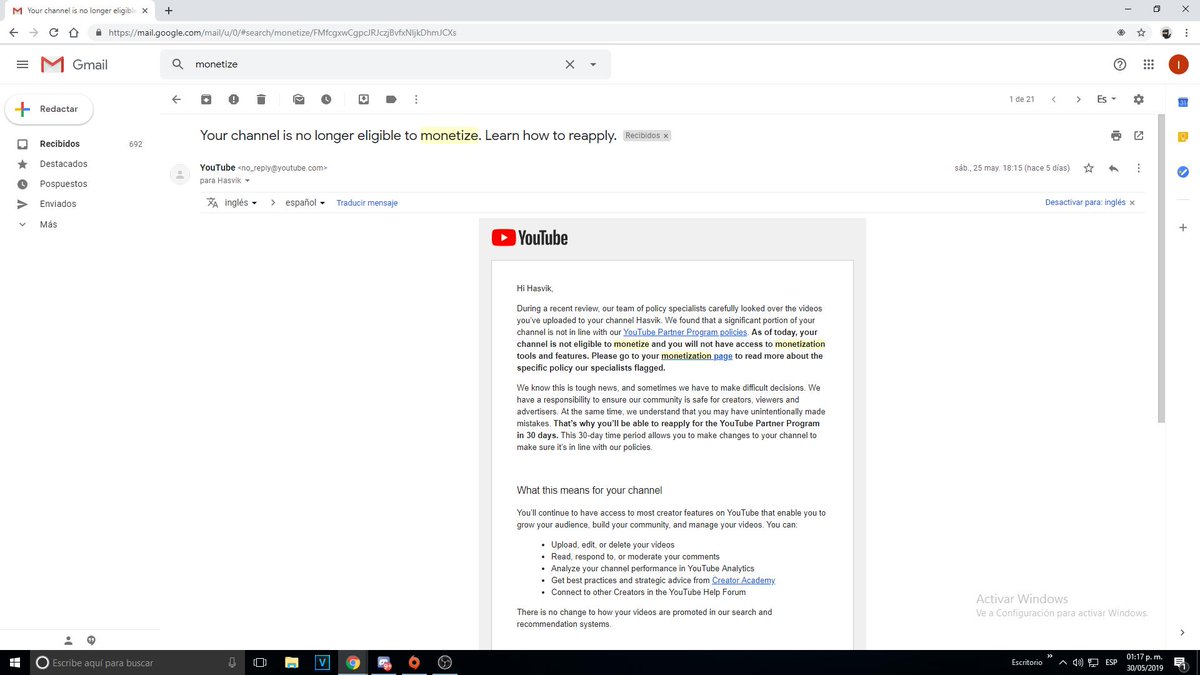This screenshot has height=675, width=1200.
Task: Change source language inglés dropdown
Action: pos(241,202)
